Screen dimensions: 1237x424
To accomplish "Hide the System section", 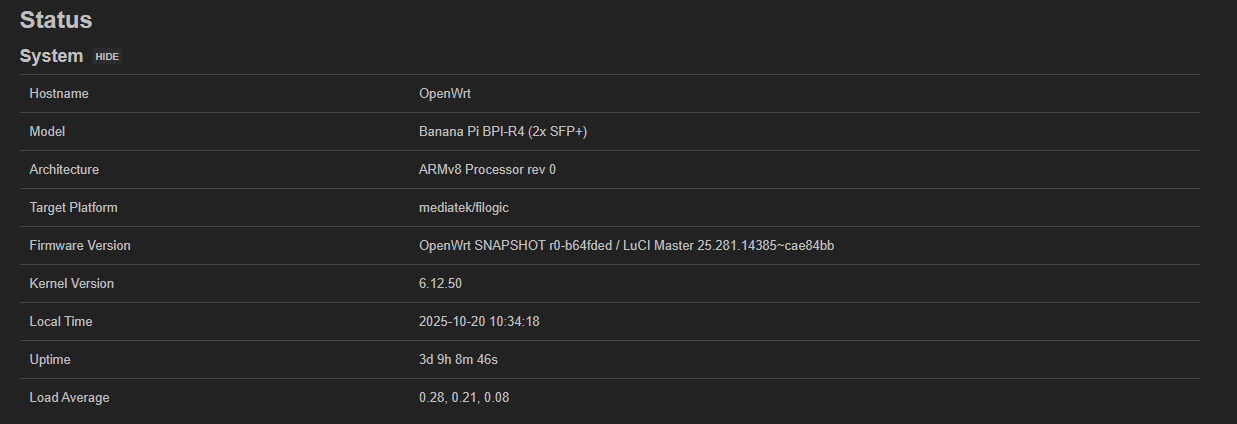I will (x=107, y=57).
